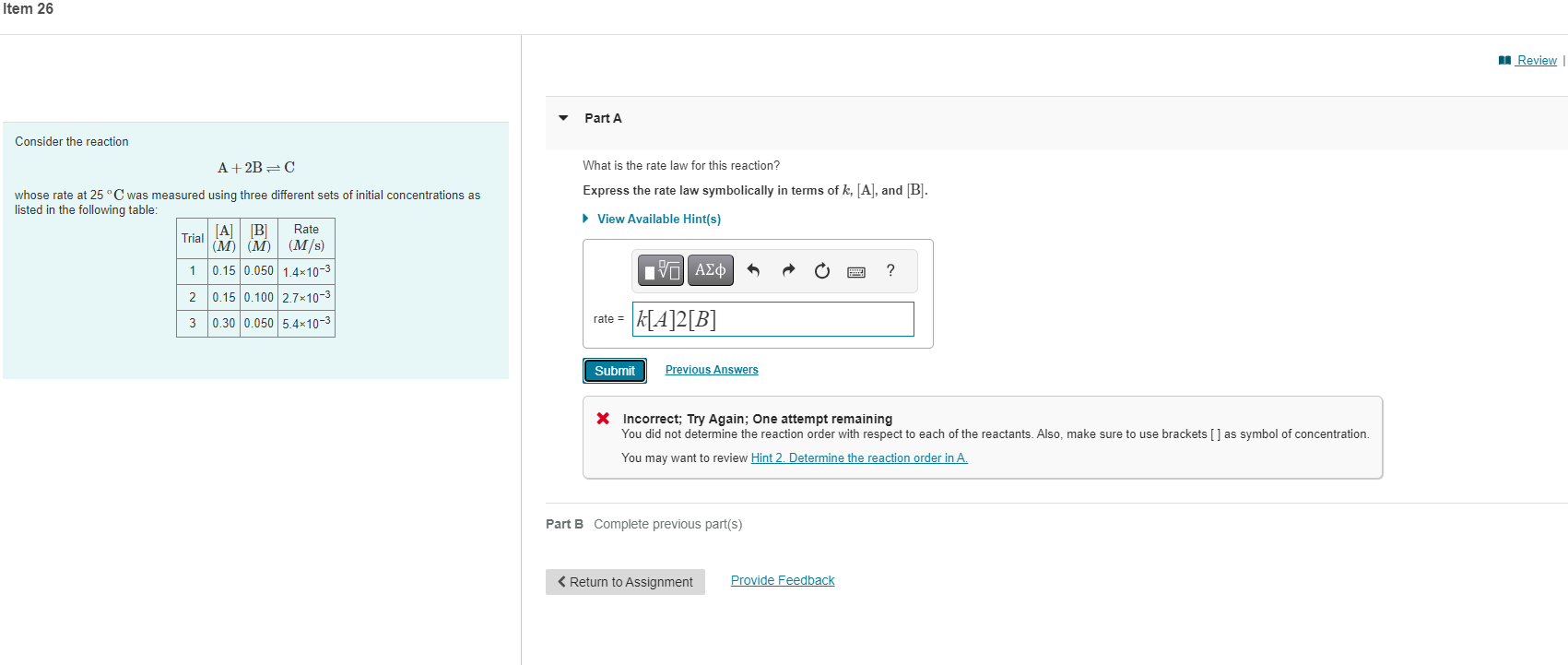Click the A + 2B ⇌ C equation
The image size is (1568, 665).
256,168
